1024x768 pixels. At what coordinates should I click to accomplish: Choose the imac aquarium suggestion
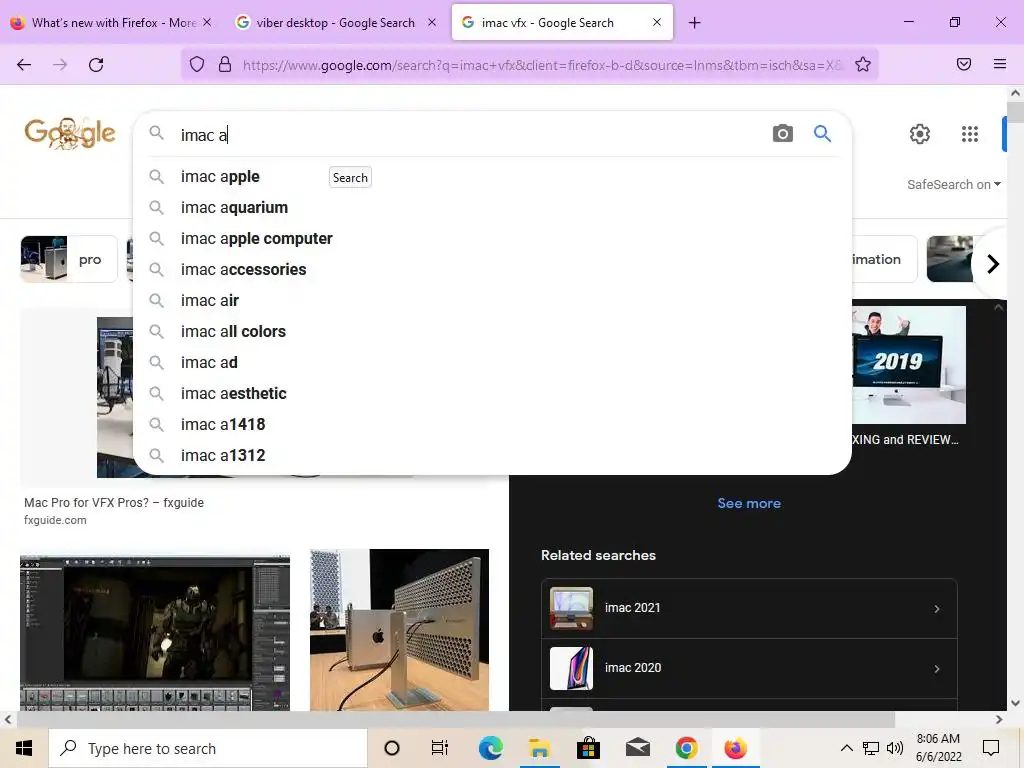pos(492,208)
